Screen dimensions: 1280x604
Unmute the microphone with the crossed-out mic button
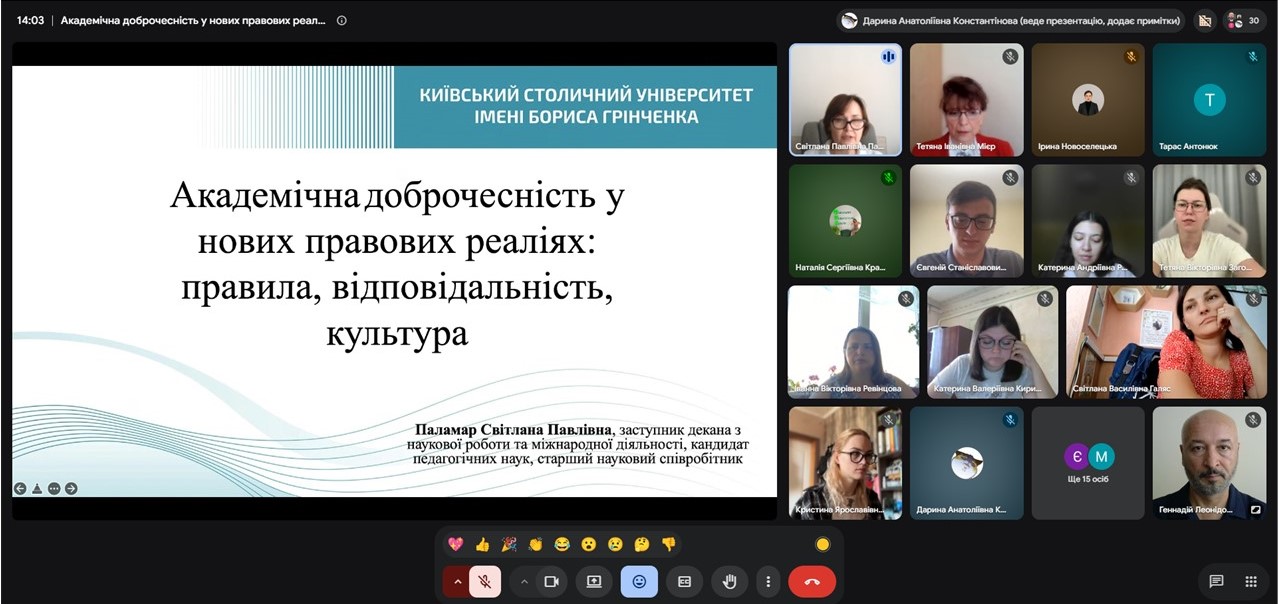(x=485, y=581)
